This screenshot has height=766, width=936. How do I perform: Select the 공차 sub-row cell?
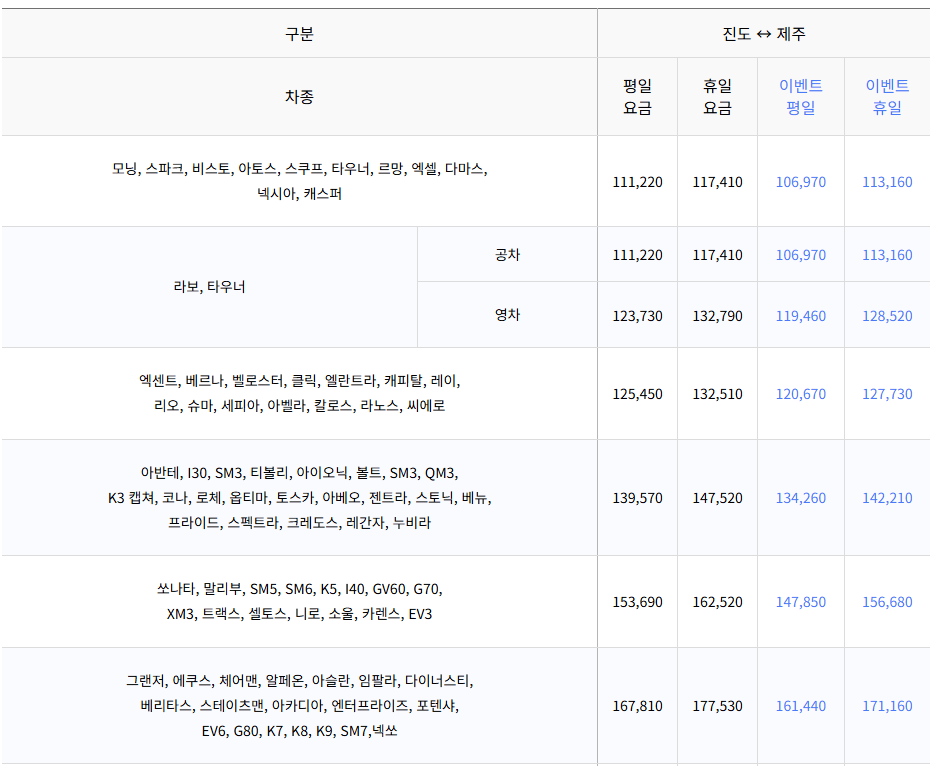[506, 255]
